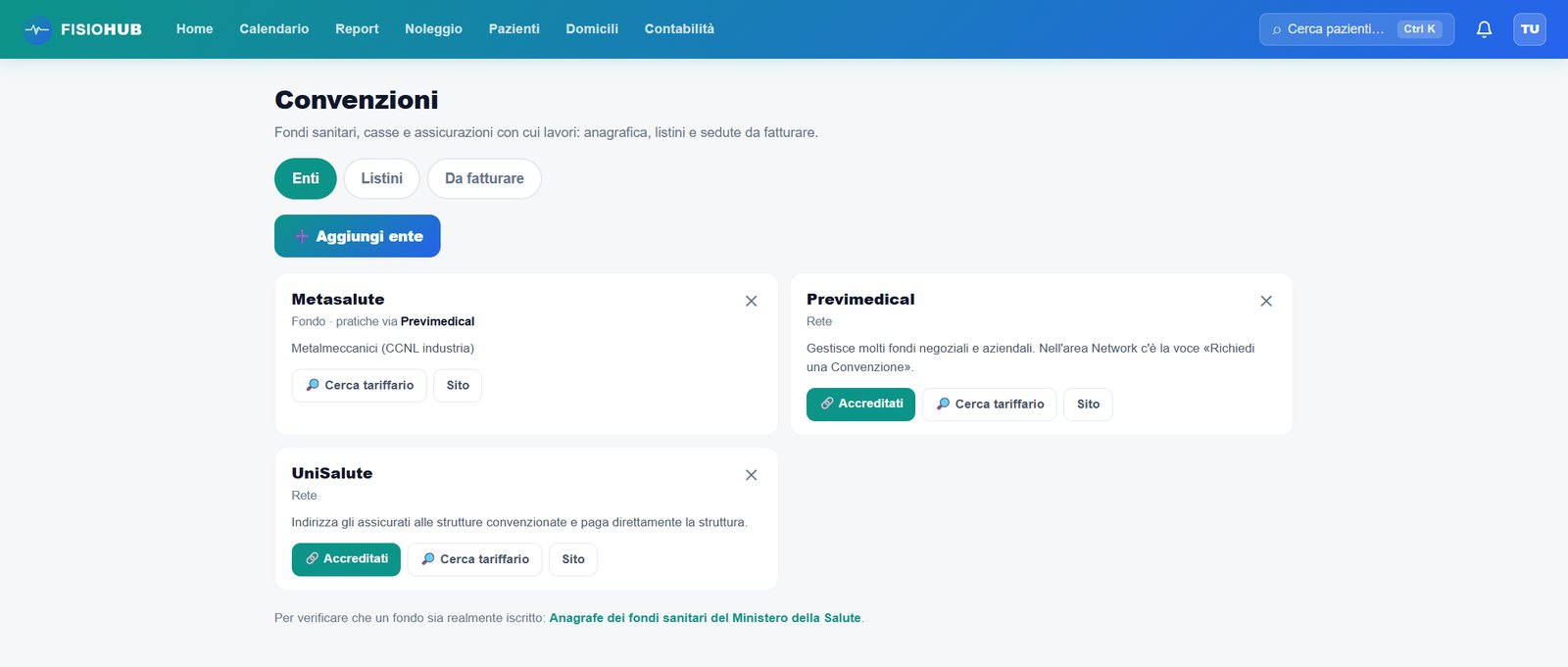The height and width of the screenshot is (667, 1568).
Task: Open the Domicili section
Action: [x=592, y=29]
